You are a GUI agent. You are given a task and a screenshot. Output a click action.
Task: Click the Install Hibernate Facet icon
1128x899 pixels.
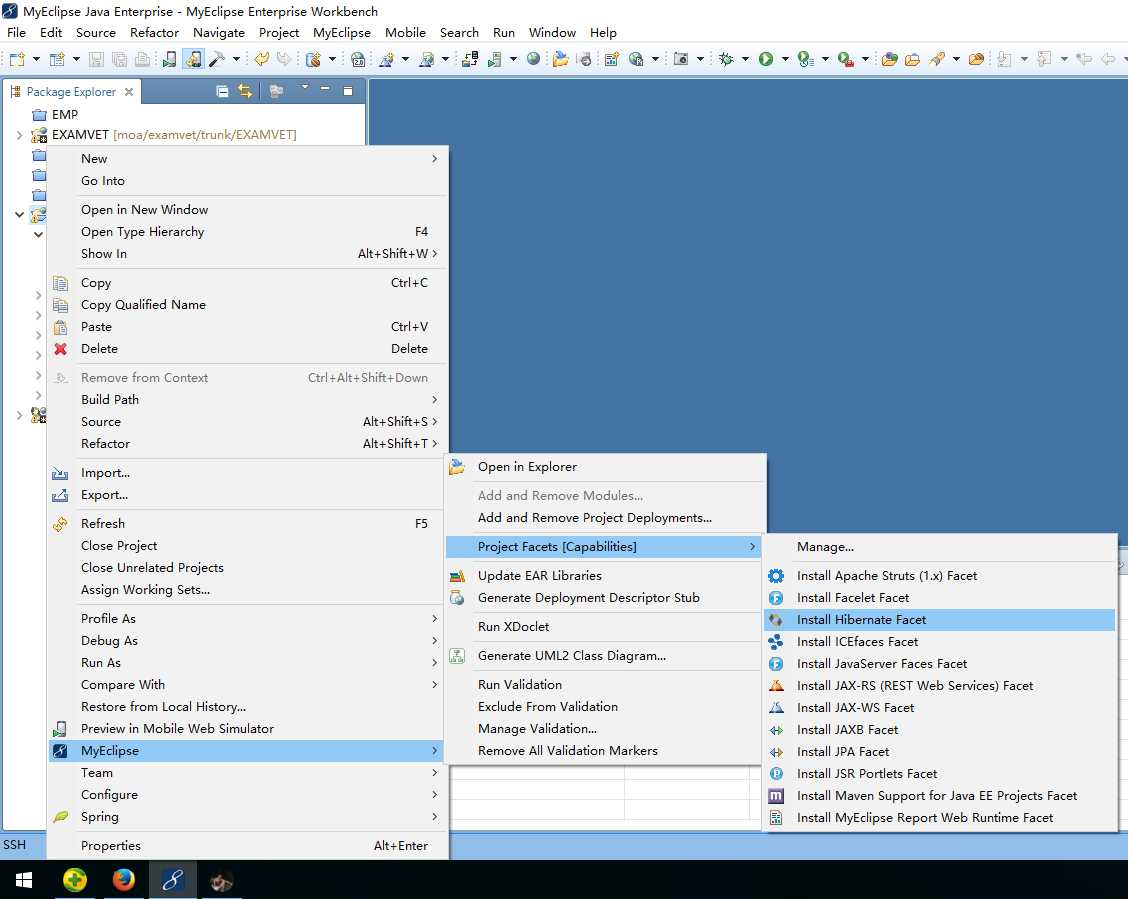[x=776, y=620]
